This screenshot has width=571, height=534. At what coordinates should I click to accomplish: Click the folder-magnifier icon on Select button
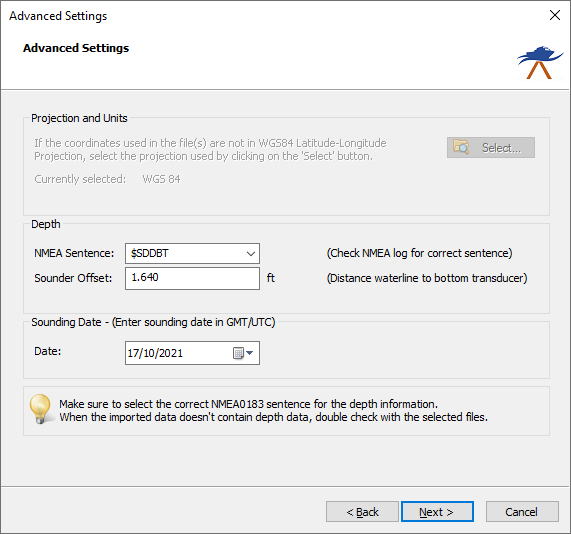coord(461,147)
